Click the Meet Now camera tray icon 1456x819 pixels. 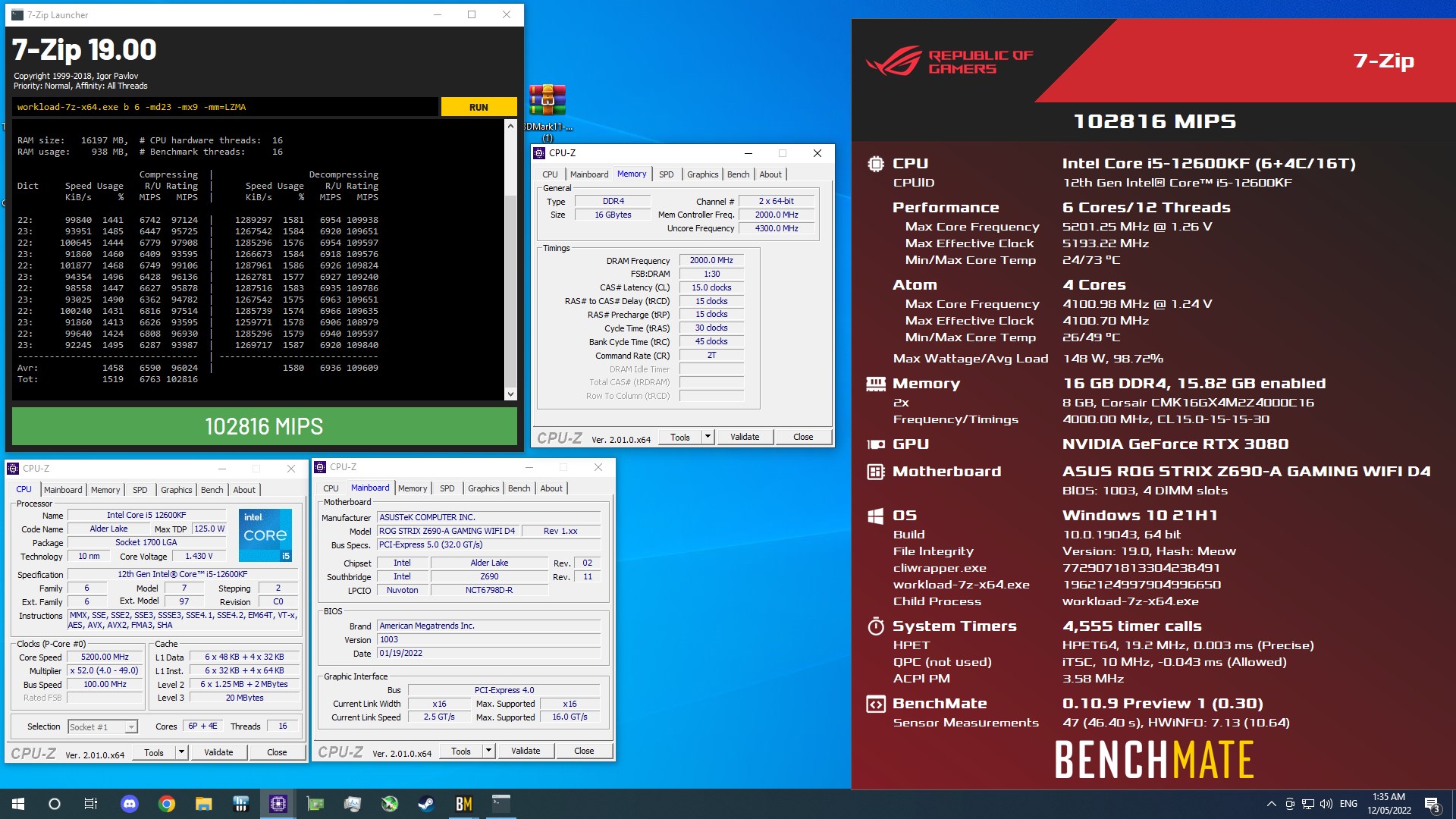click(1290, 804)
